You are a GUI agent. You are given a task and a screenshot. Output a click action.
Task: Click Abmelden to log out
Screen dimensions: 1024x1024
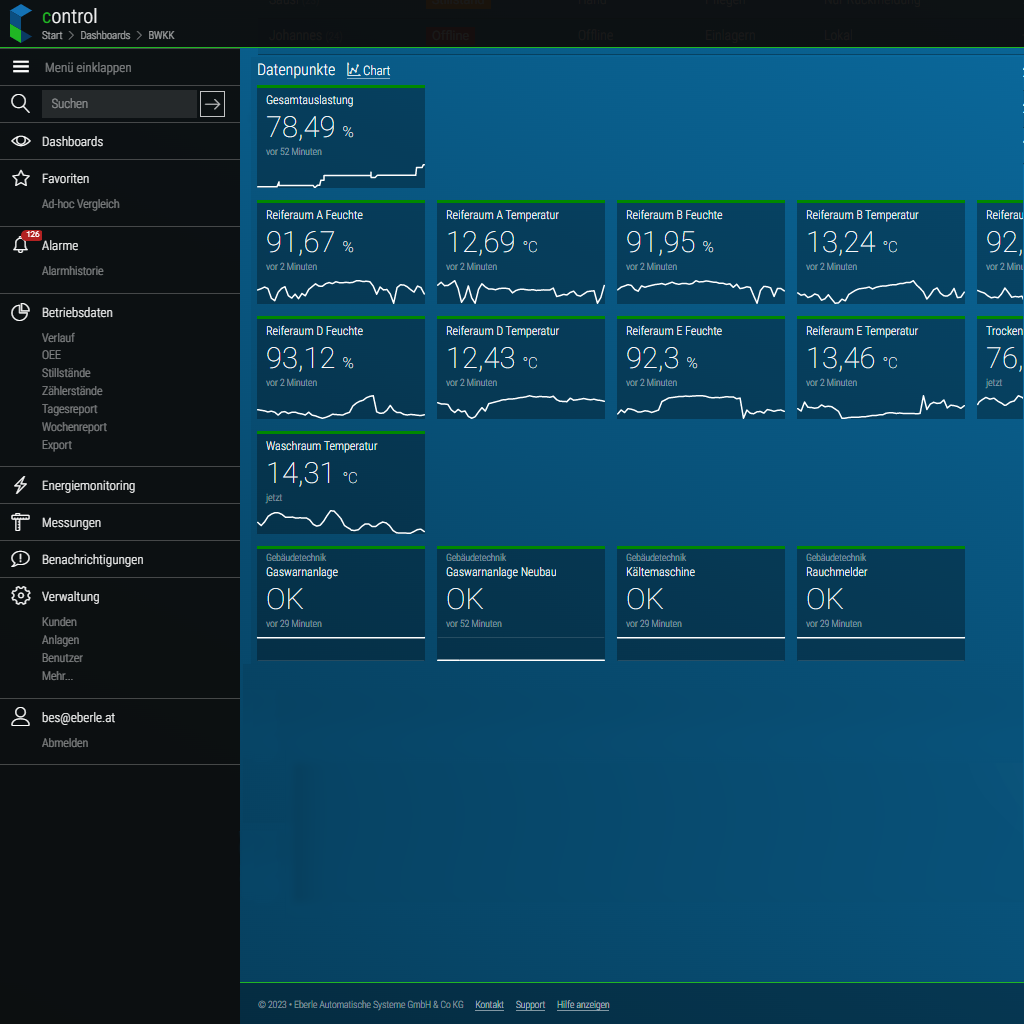click(x=65, y=743)
